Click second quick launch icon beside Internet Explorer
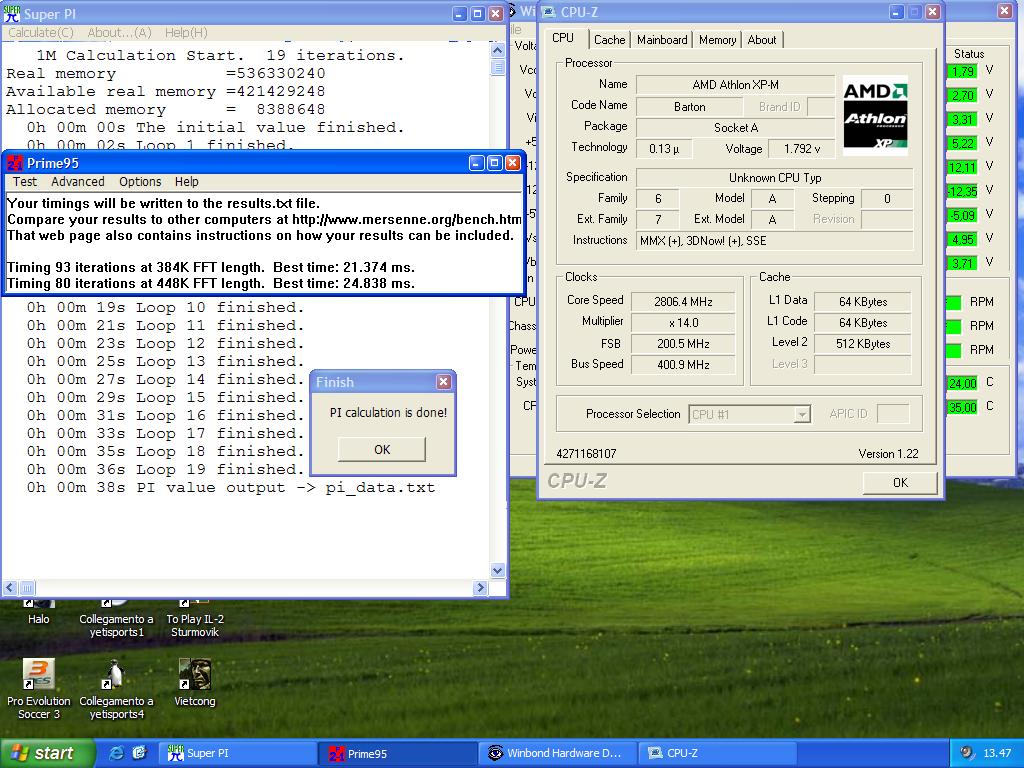Screen dimensions: 1024x768 pos(139,753)
